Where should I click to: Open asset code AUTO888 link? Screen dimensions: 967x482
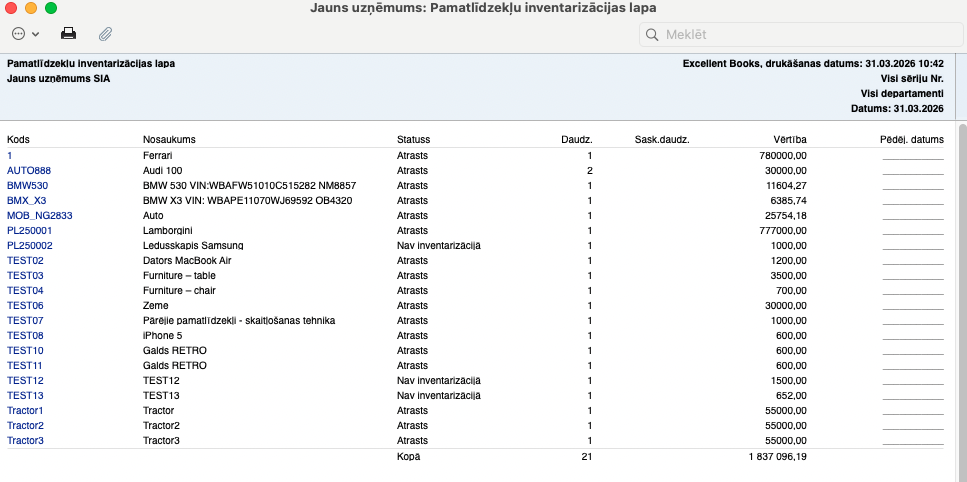[28, 171]
